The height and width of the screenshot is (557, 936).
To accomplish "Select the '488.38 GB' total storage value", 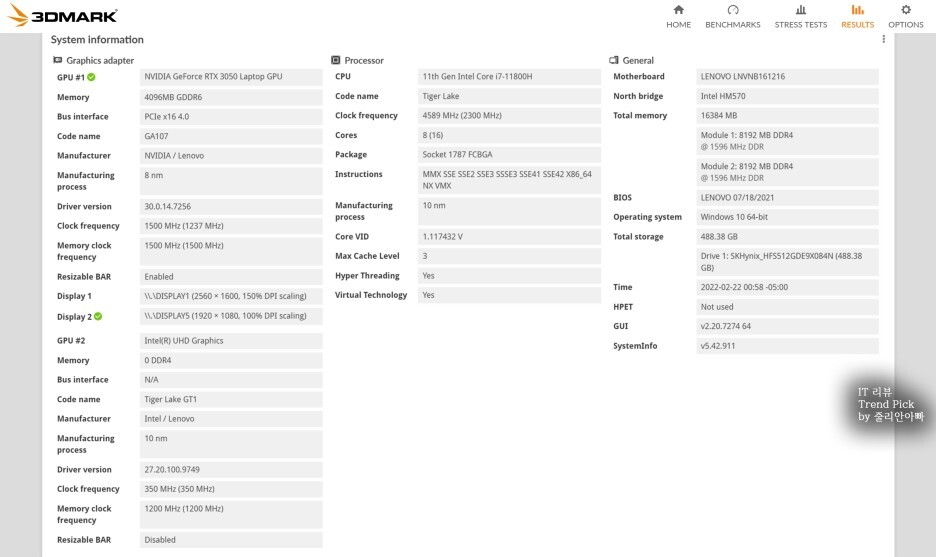I will tap(787, 237).
